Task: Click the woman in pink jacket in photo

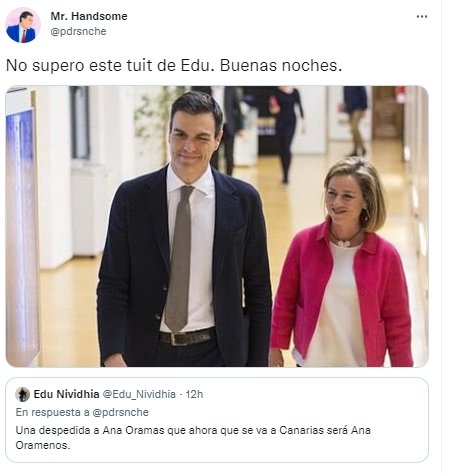Action: tap(343, 263)
